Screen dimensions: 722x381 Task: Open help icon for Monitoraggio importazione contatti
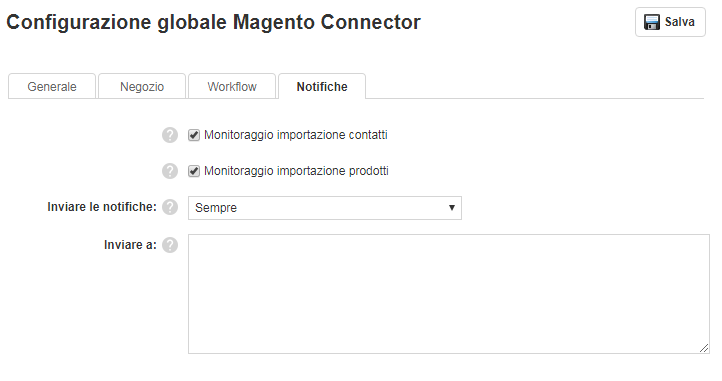click(170, 135)
